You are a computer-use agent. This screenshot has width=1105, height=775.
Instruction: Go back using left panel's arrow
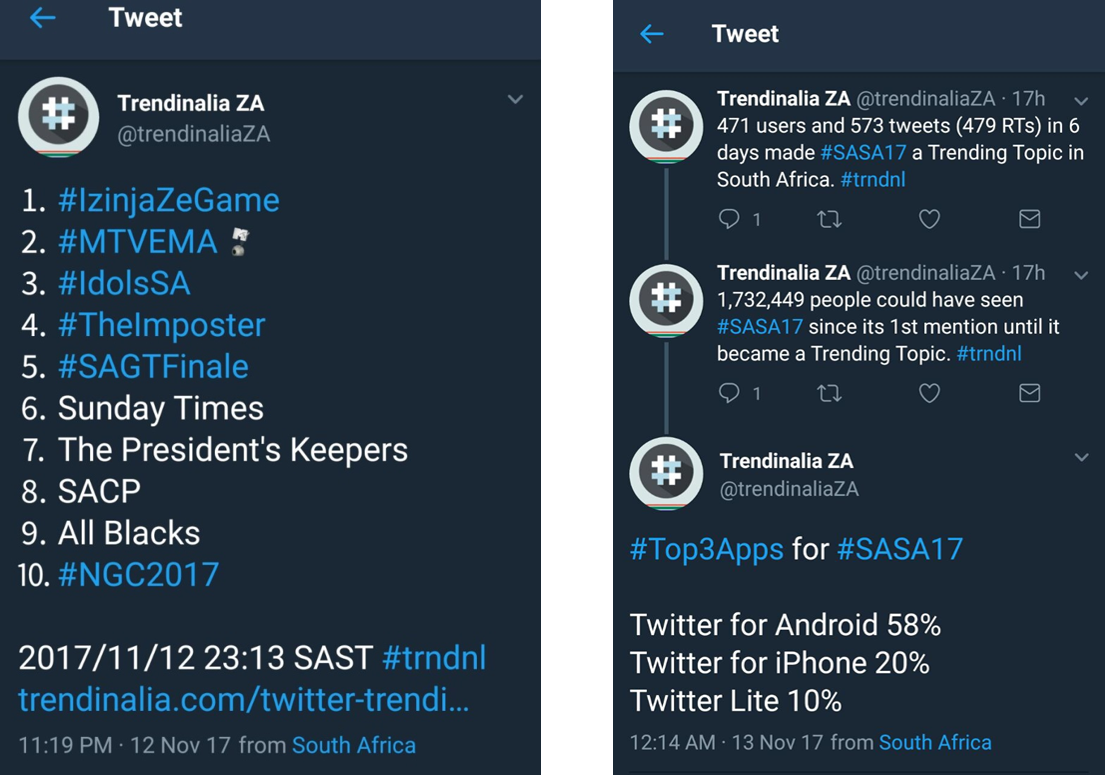click(42, 18)
